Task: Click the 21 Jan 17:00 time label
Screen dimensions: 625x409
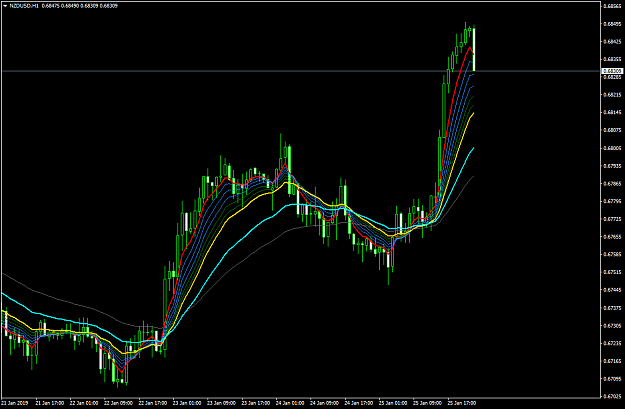Action: click(x=50, y=403)
